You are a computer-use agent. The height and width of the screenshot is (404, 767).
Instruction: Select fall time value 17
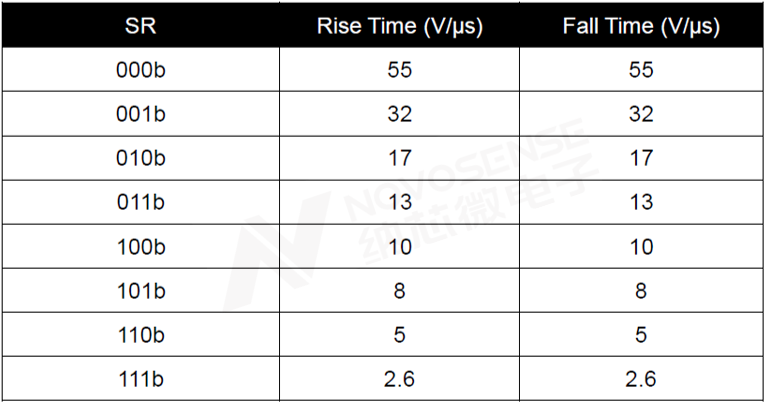coord(641,158)
